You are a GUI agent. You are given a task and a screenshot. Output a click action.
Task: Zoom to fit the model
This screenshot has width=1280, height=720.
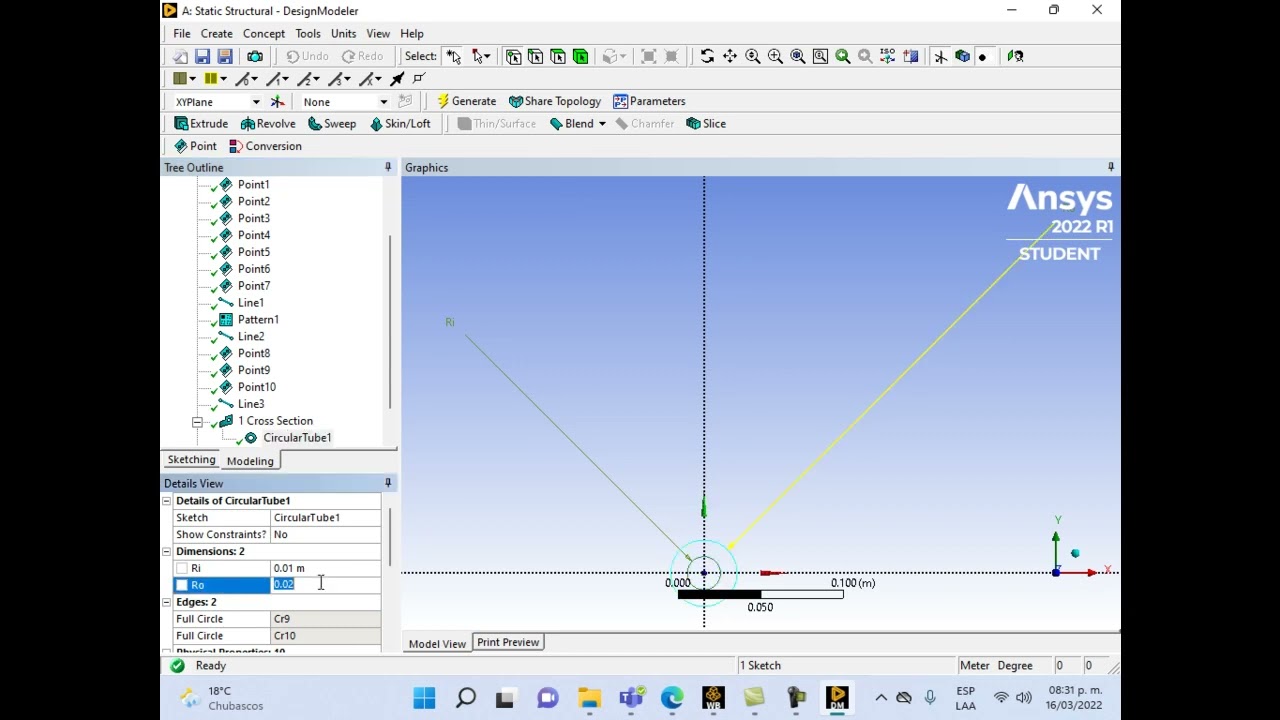[x=798, y=57]
